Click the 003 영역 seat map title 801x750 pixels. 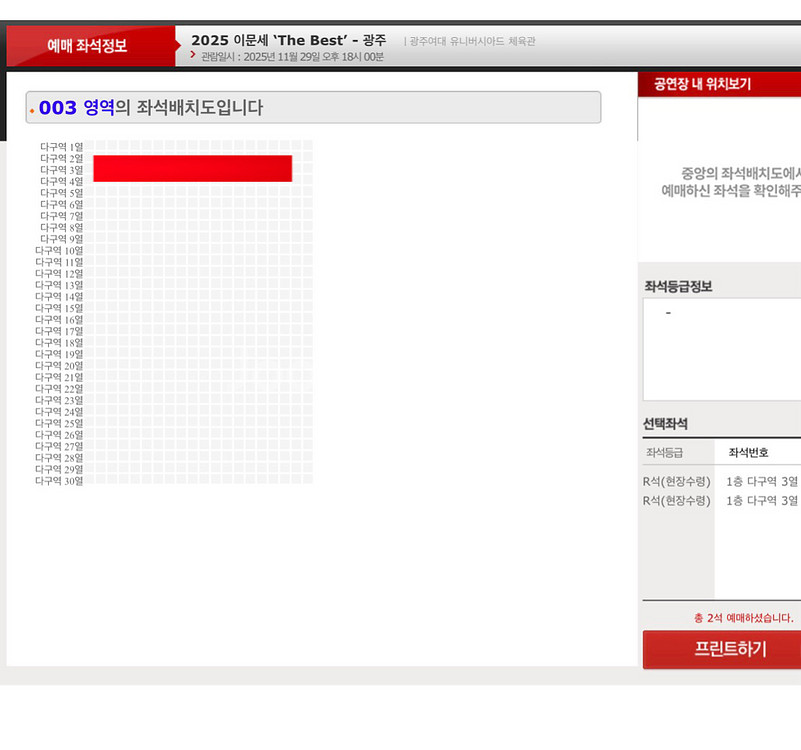pyautogui.click(x=150, y=107)
